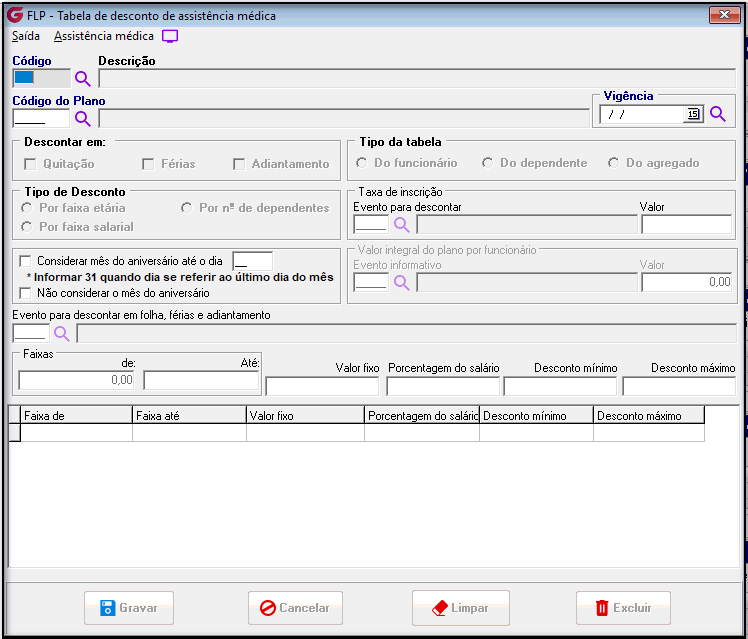This screenshot has width=748, height=639.
Task: Click the Desconto máximo input field
Action: point(679,386)
